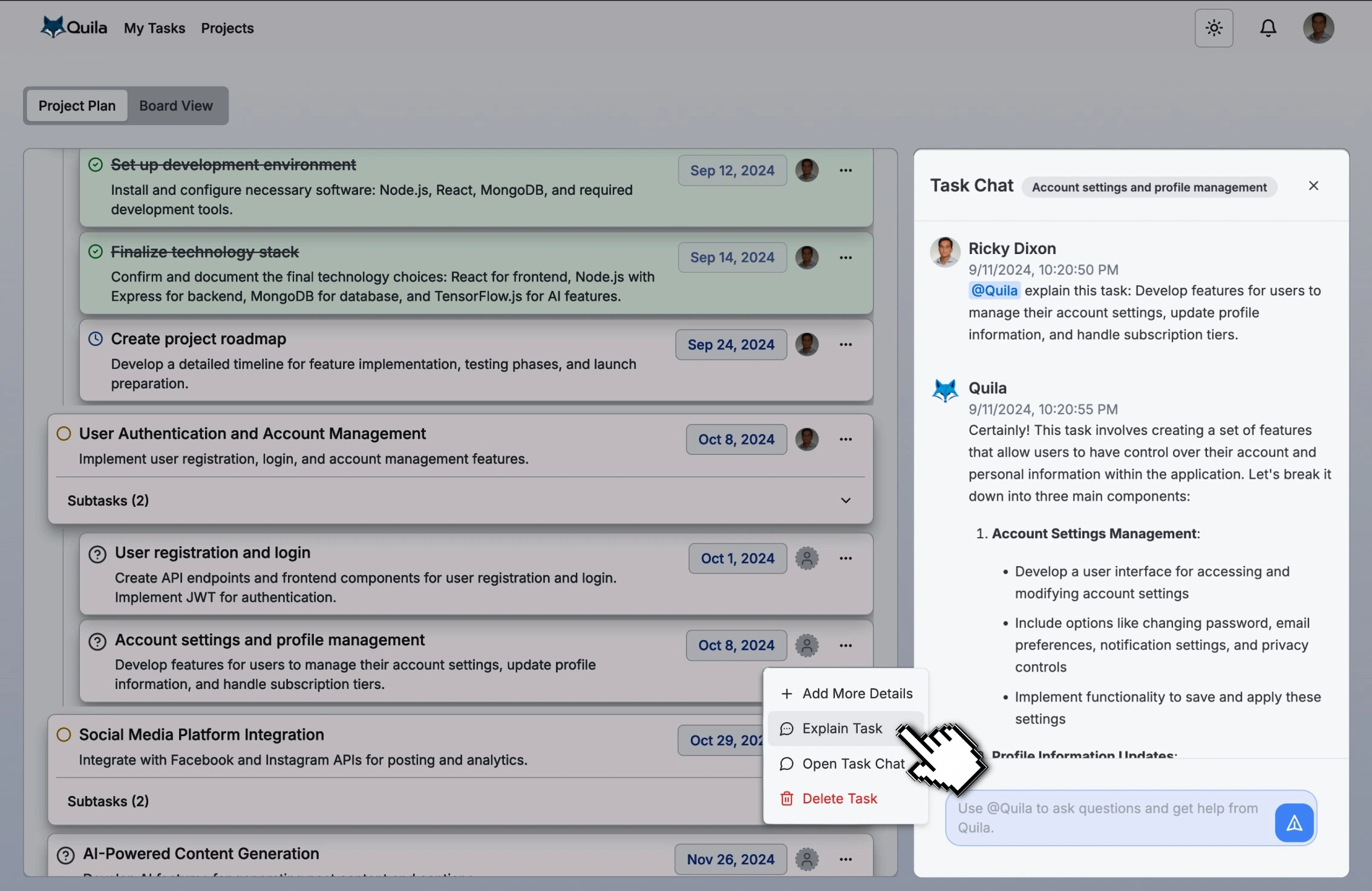1372x891 pixels.
Task: Click assignee avatar on Finalize technology stack
Action: pos(807,257)
